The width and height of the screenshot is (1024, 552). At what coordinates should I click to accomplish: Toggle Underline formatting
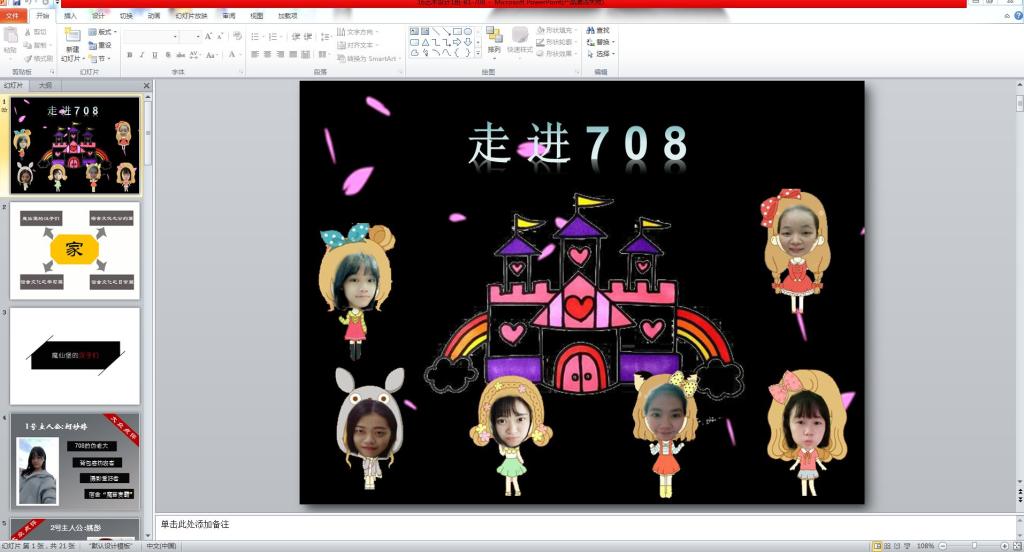click(x=155, y=55)
